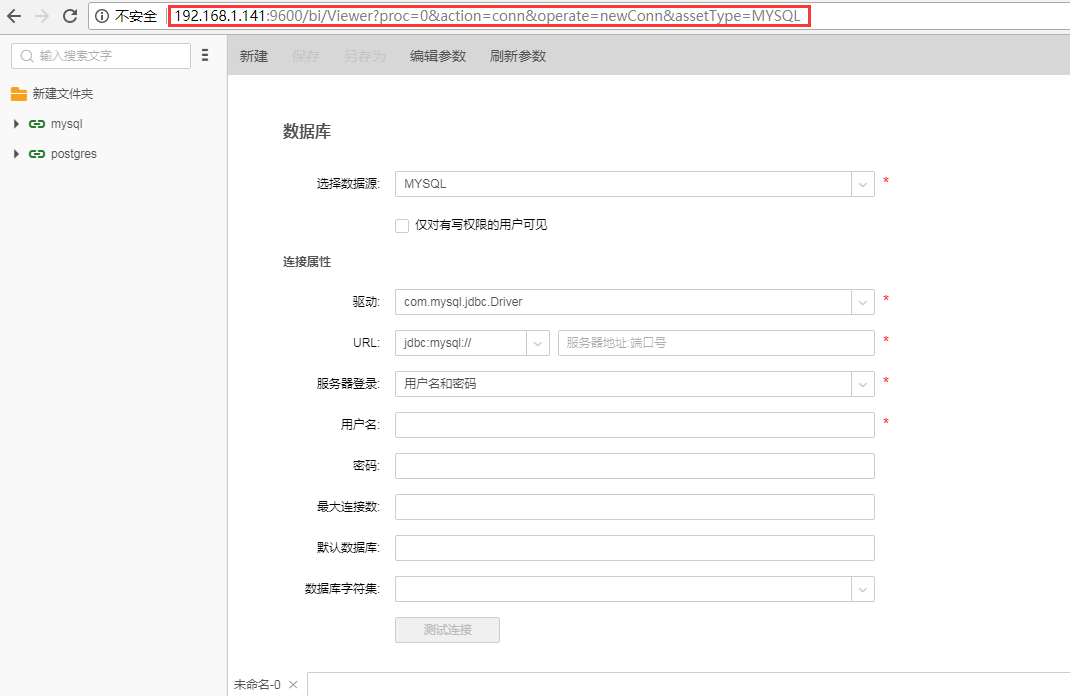Click the 测试连接 button
This screenshot has height=696, width=1070.
448,630
